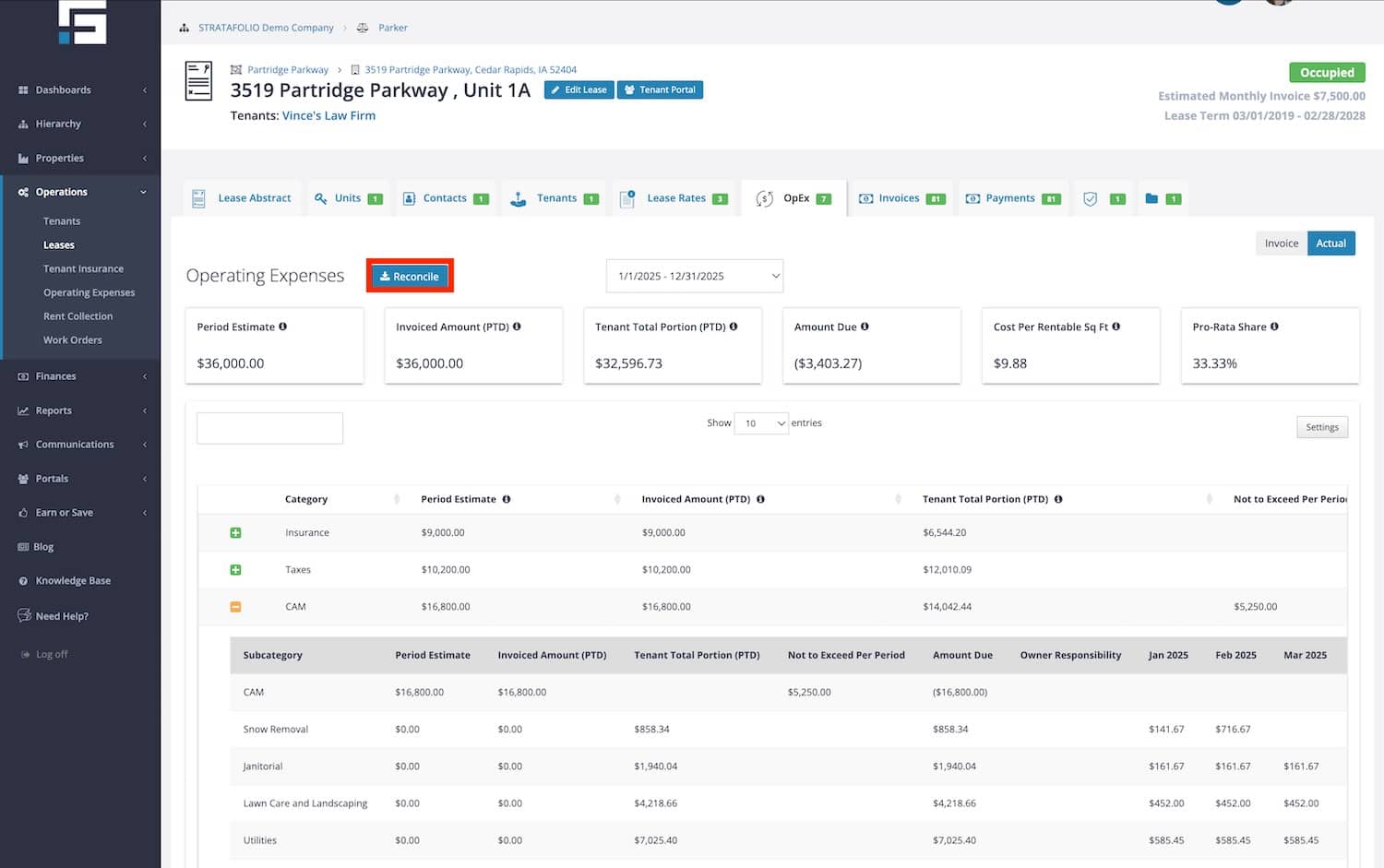Open the Invoices tab
1384x868 pixels.
(898, 198)
